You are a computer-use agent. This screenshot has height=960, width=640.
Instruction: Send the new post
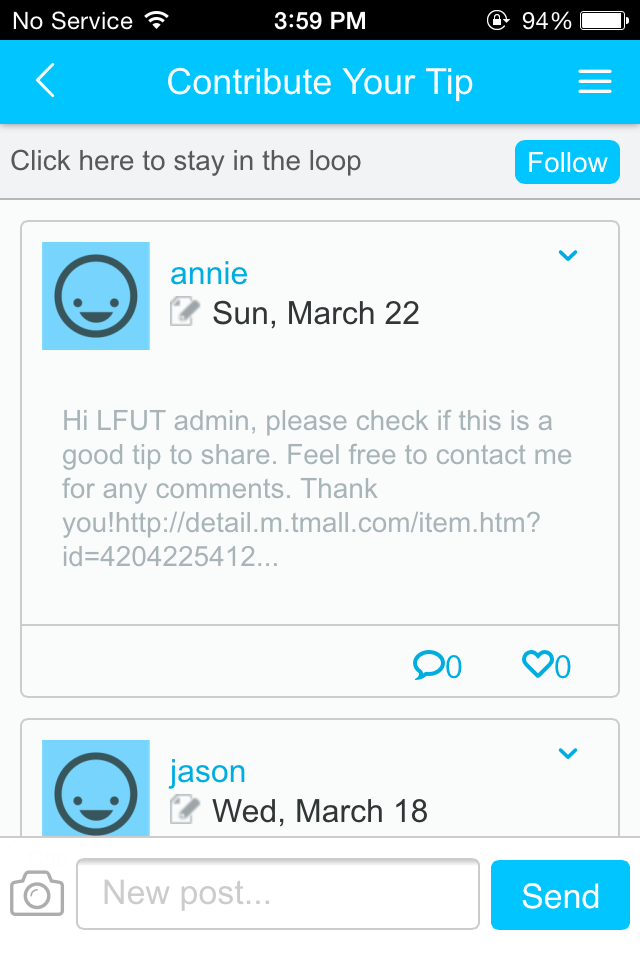coord(560,895)
